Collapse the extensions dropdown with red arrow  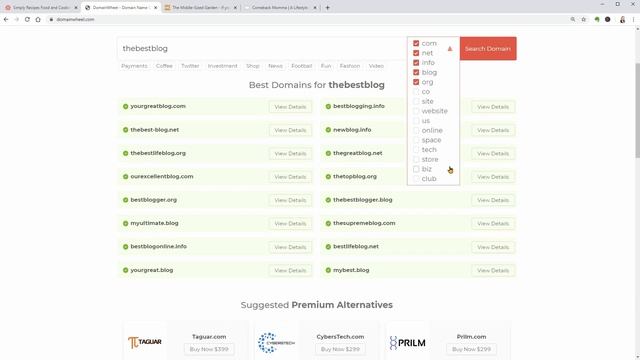tap(450, 49)
